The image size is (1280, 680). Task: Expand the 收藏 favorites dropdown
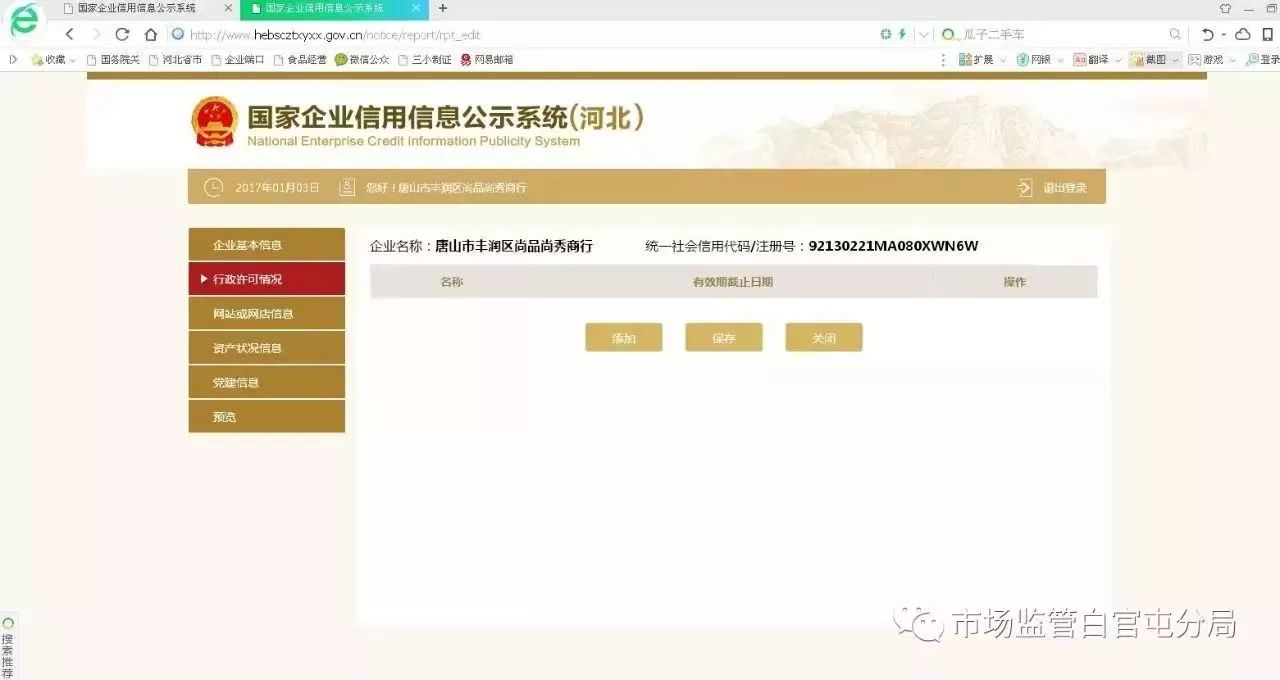pos(72,60)
